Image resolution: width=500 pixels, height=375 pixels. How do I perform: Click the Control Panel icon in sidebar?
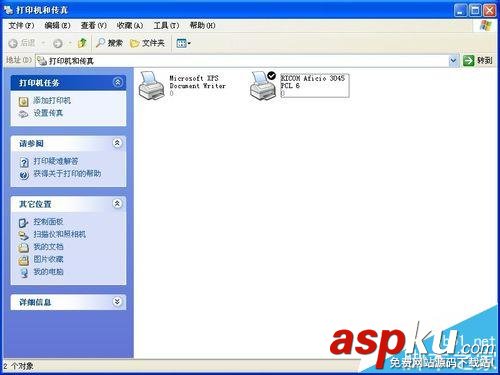pyautogui.click(x=23, y=223)
